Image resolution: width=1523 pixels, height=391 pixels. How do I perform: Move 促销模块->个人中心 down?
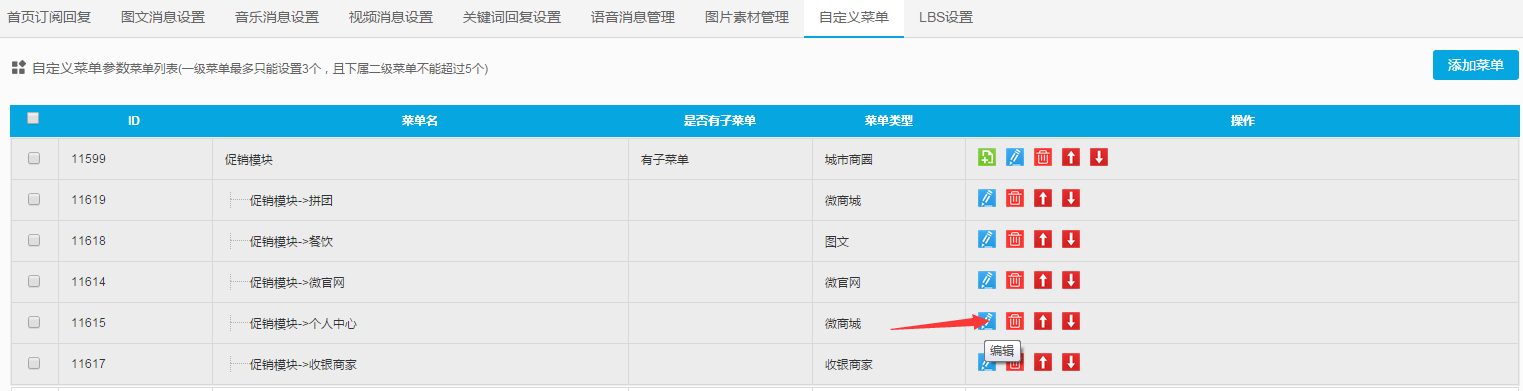1071,321
